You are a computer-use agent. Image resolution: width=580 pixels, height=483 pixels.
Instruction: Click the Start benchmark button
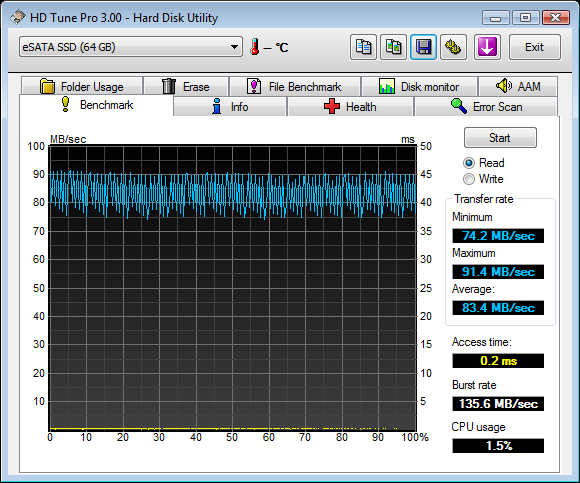tap(500, 138)
